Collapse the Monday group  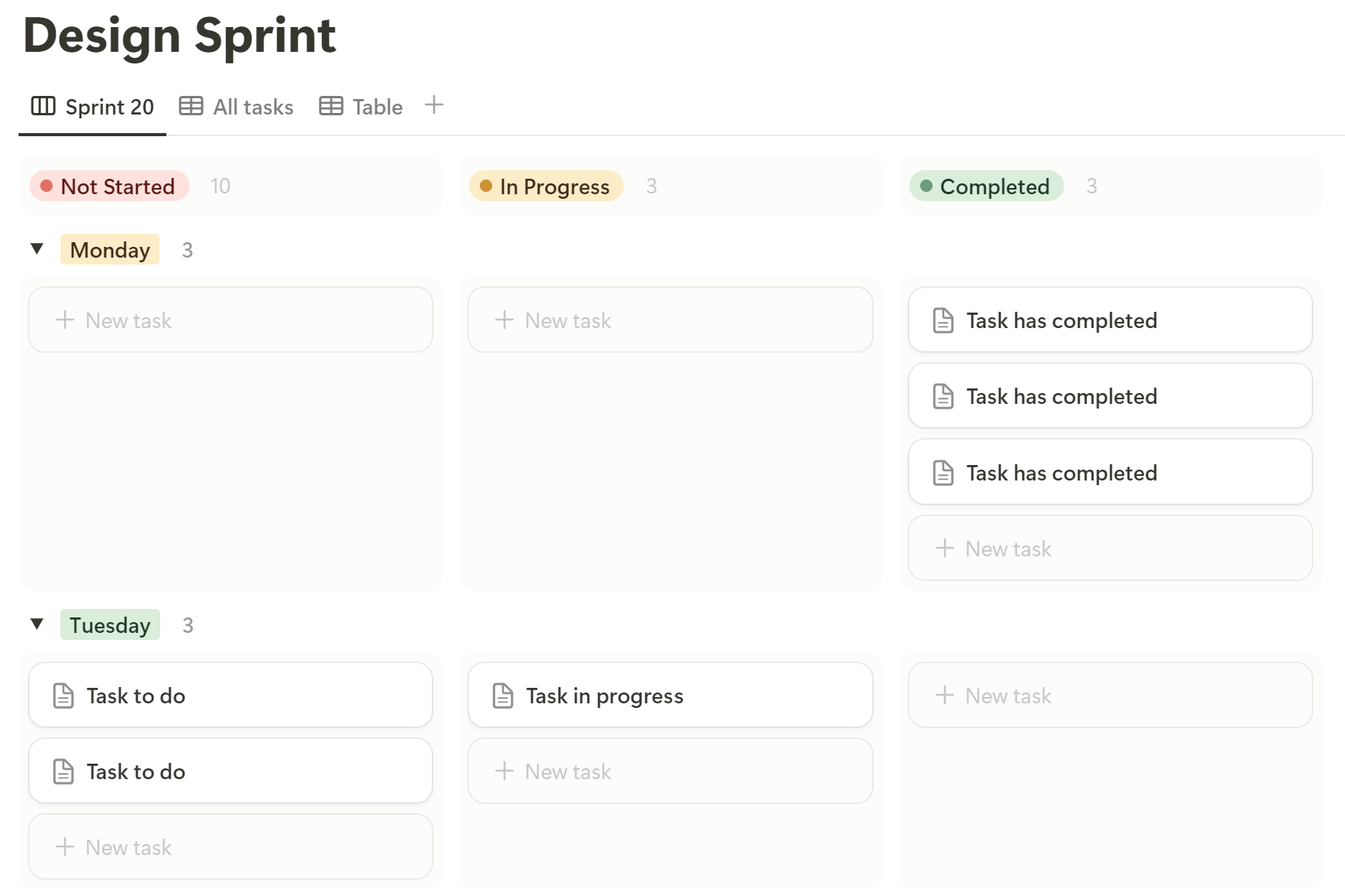click(36, 249)
